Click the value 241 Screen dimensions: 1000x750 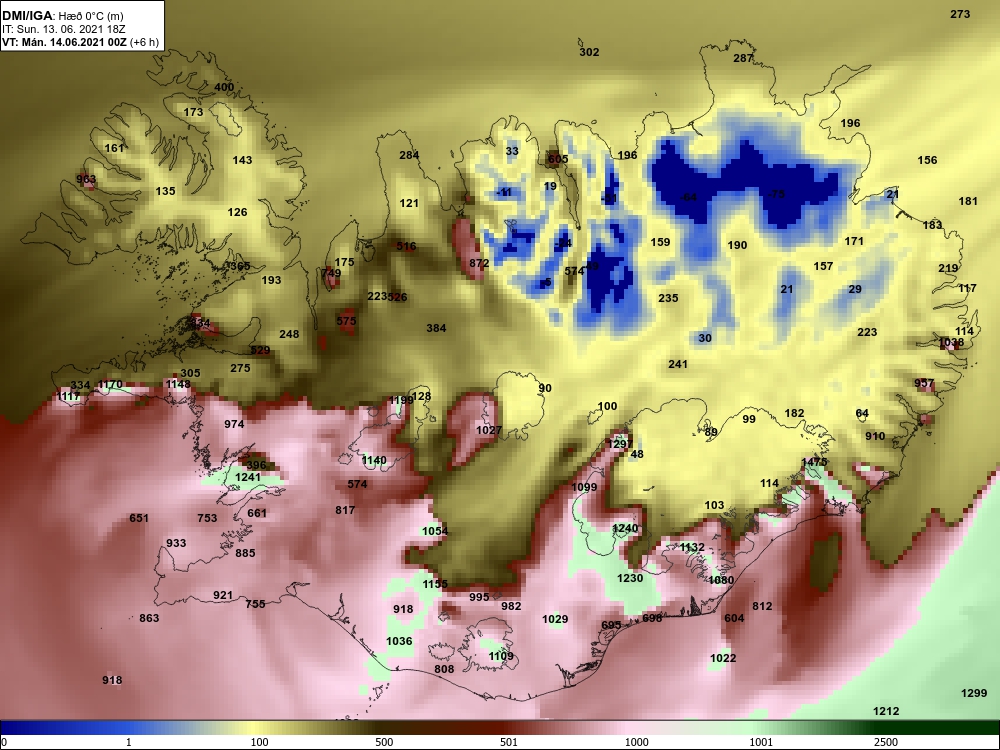[x=678, y=364]
